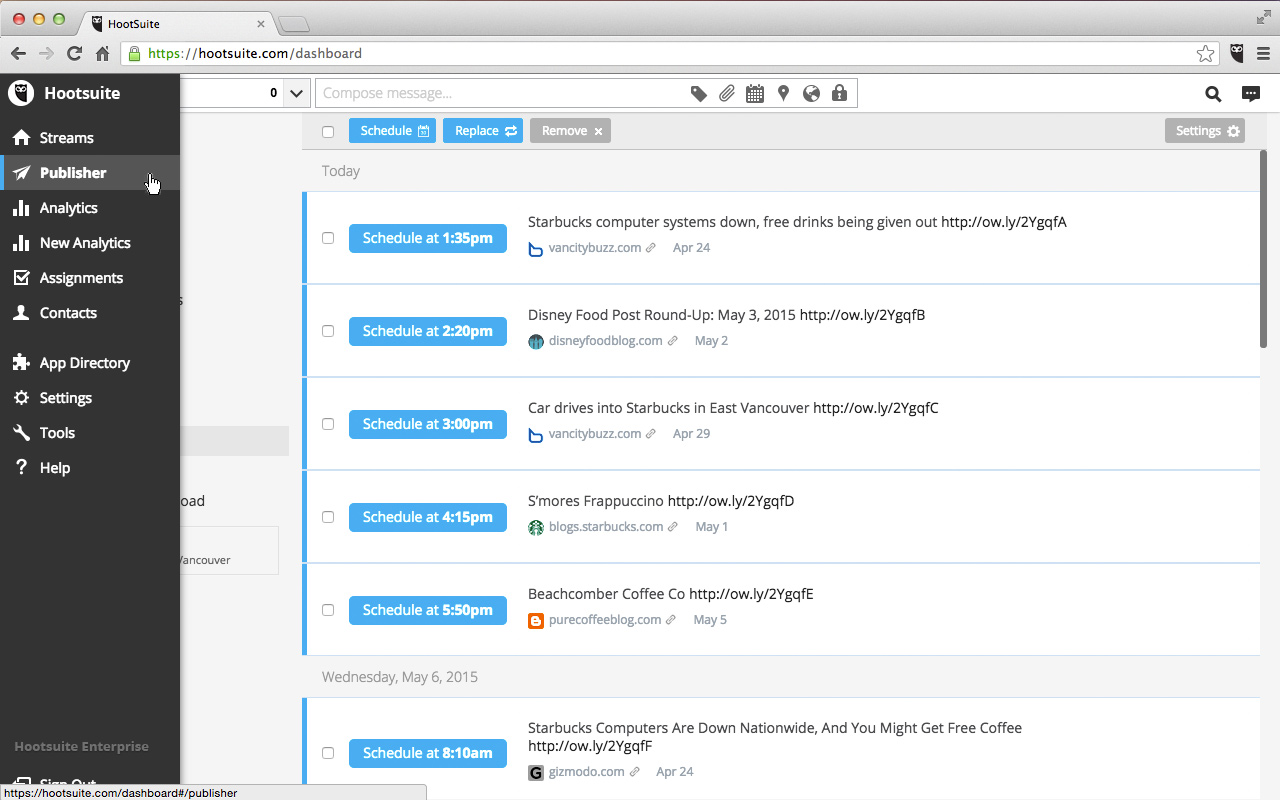Image resolution: width=1280 pixels, height=800 pixels.
Task: Check the Car drives into Starbucks post
Action: point(328,424)
